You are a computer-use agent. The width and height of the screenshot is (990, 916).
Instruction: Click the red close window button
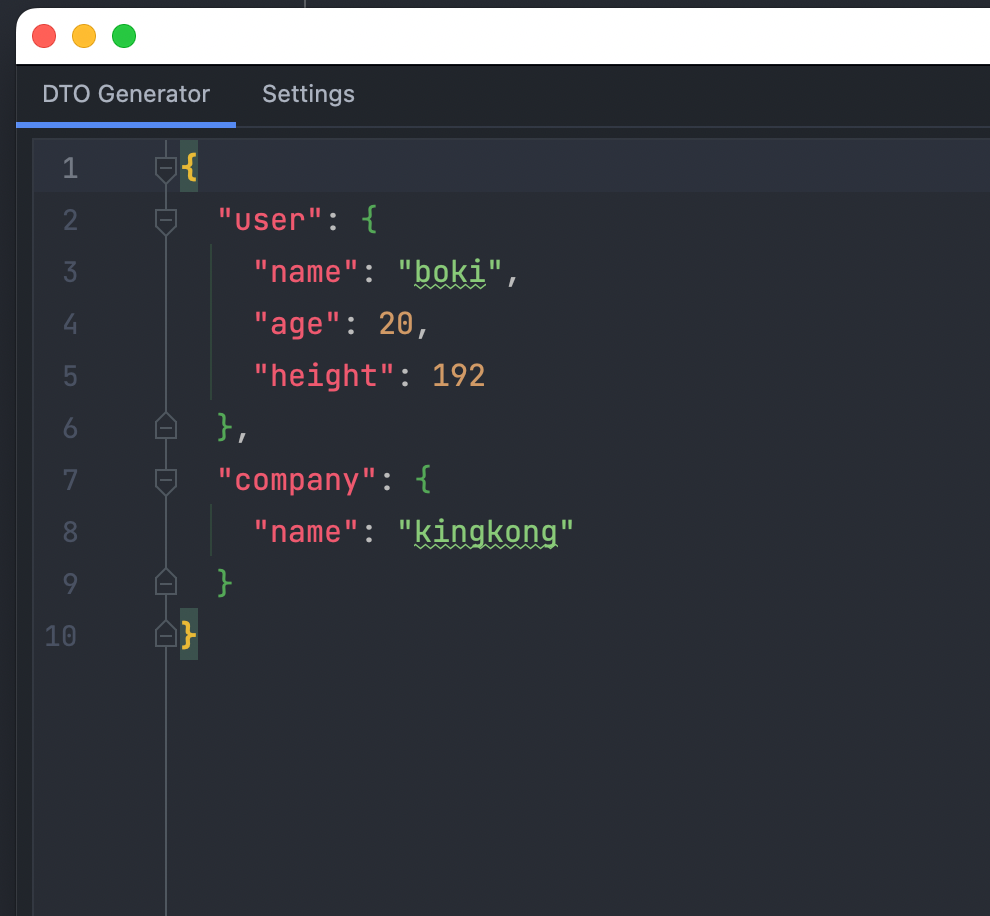44,36
